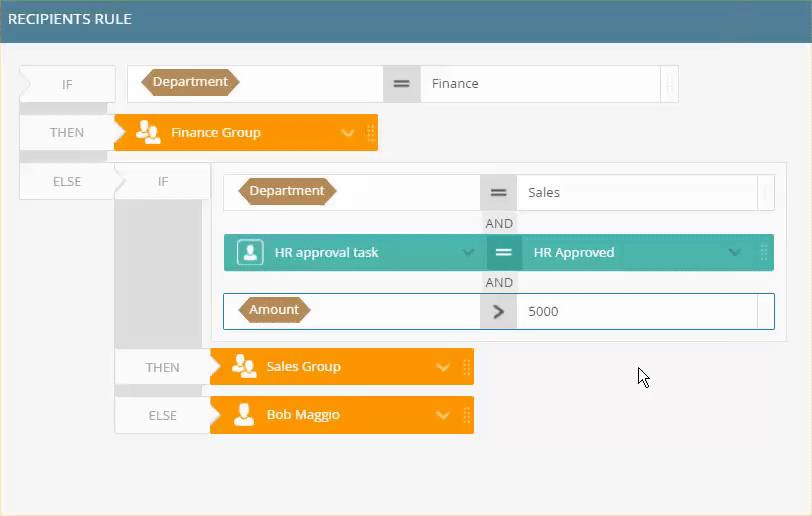Expand the Finance Group dropdown arrow

pyautogui.click(x=347, y=133)
